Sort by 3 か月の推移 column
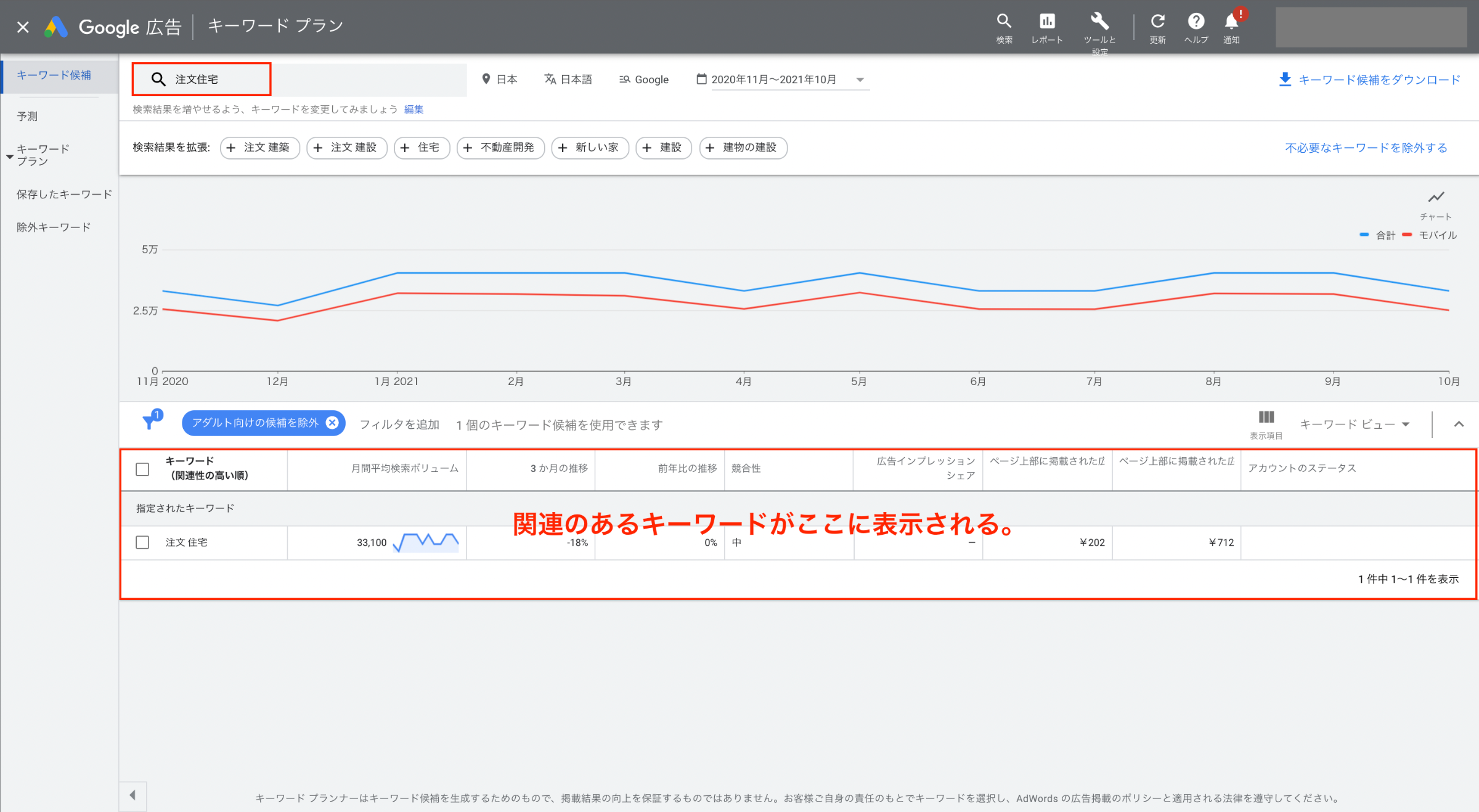 559,468
